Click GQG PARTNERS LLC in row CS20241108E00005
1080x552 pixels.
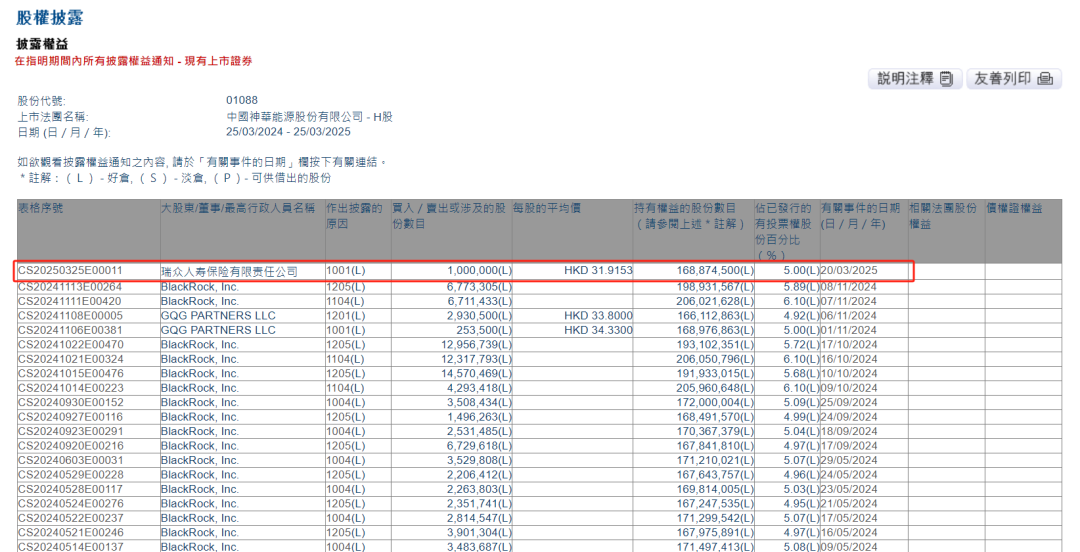[218, 316]
